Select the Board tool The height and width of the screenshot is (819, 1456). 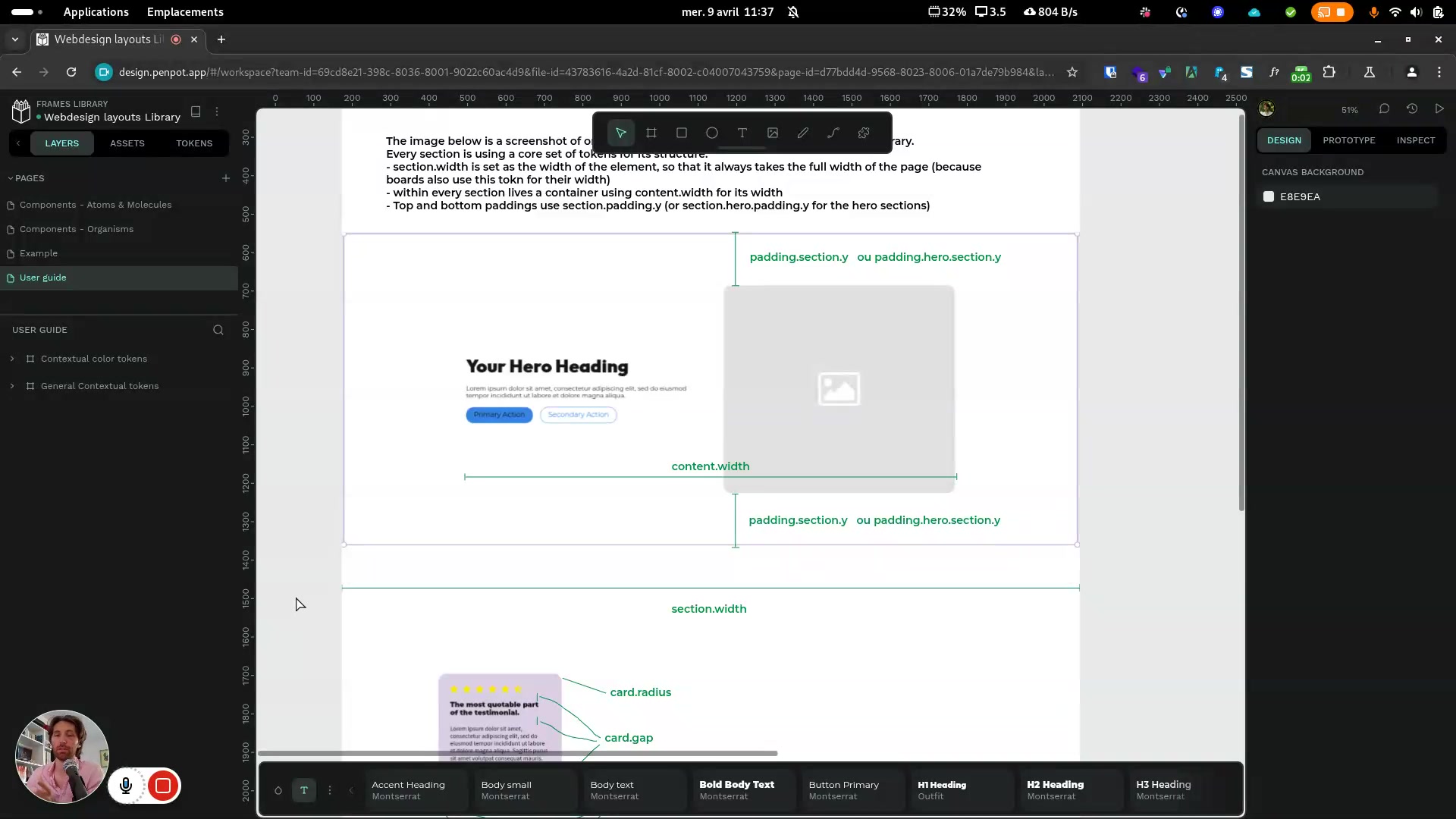tap(651, 133)
